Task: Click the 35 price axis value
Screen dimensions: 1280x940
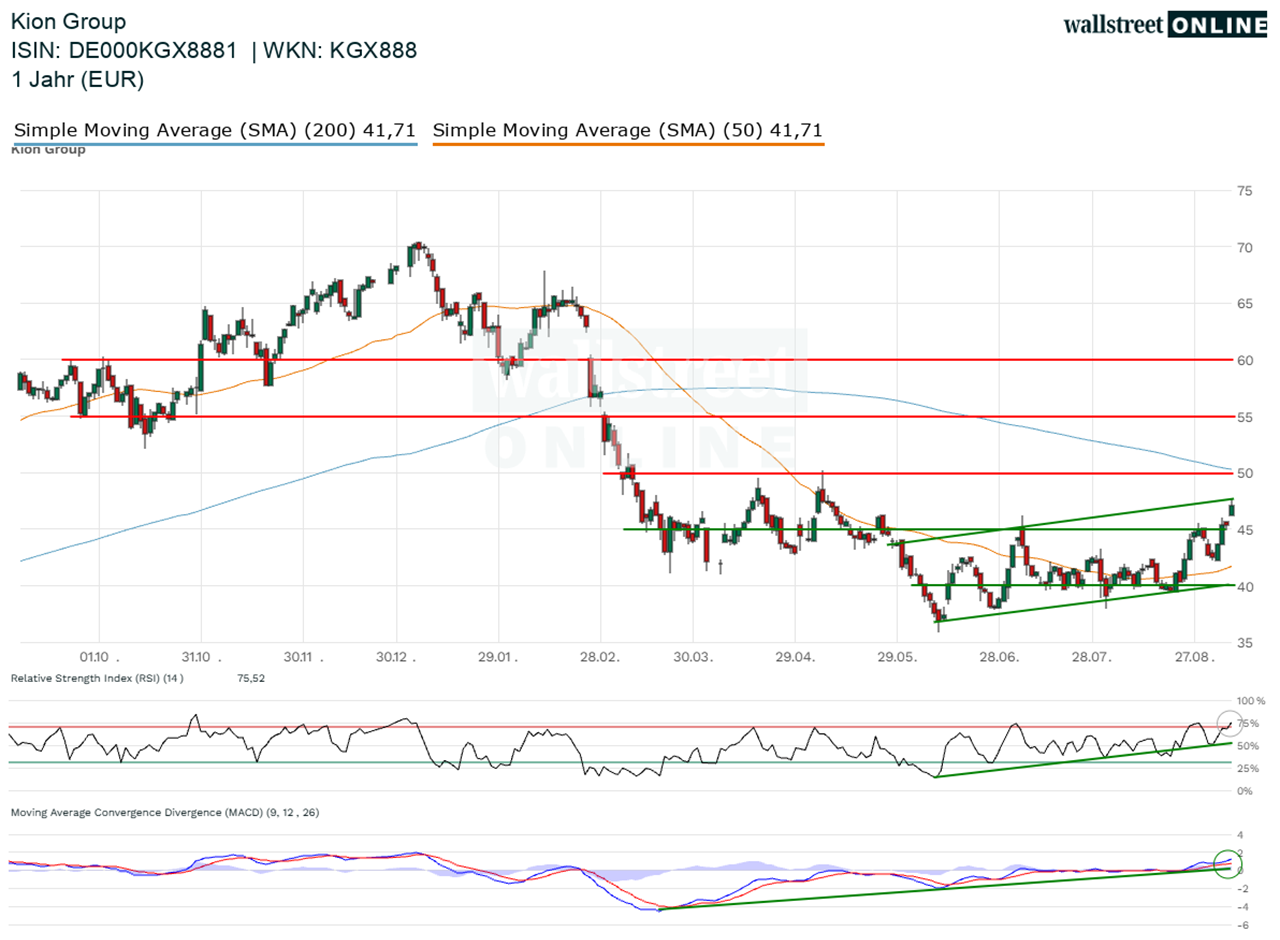Action: pyautogui.click(x=1245, y=643)
